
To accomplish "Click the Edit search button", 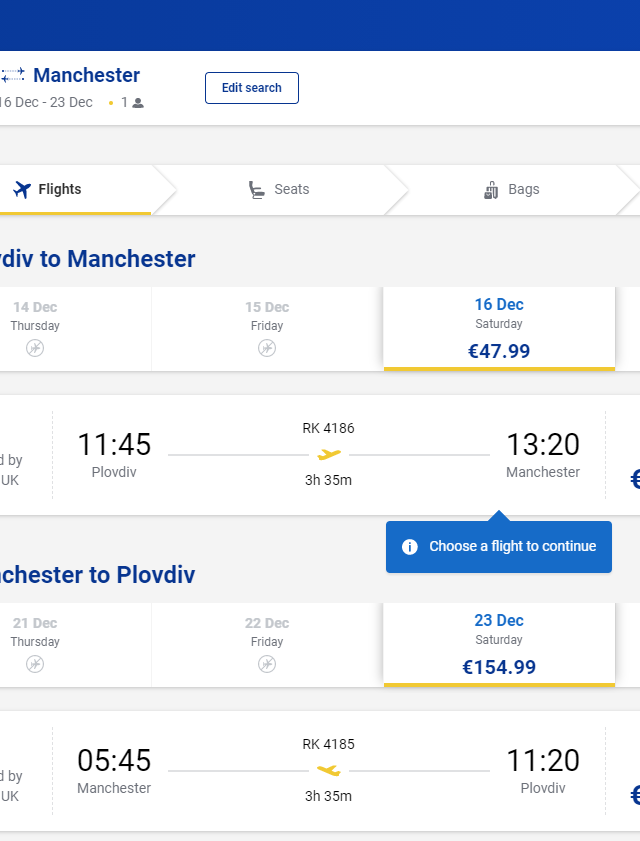I will point(252,88).
